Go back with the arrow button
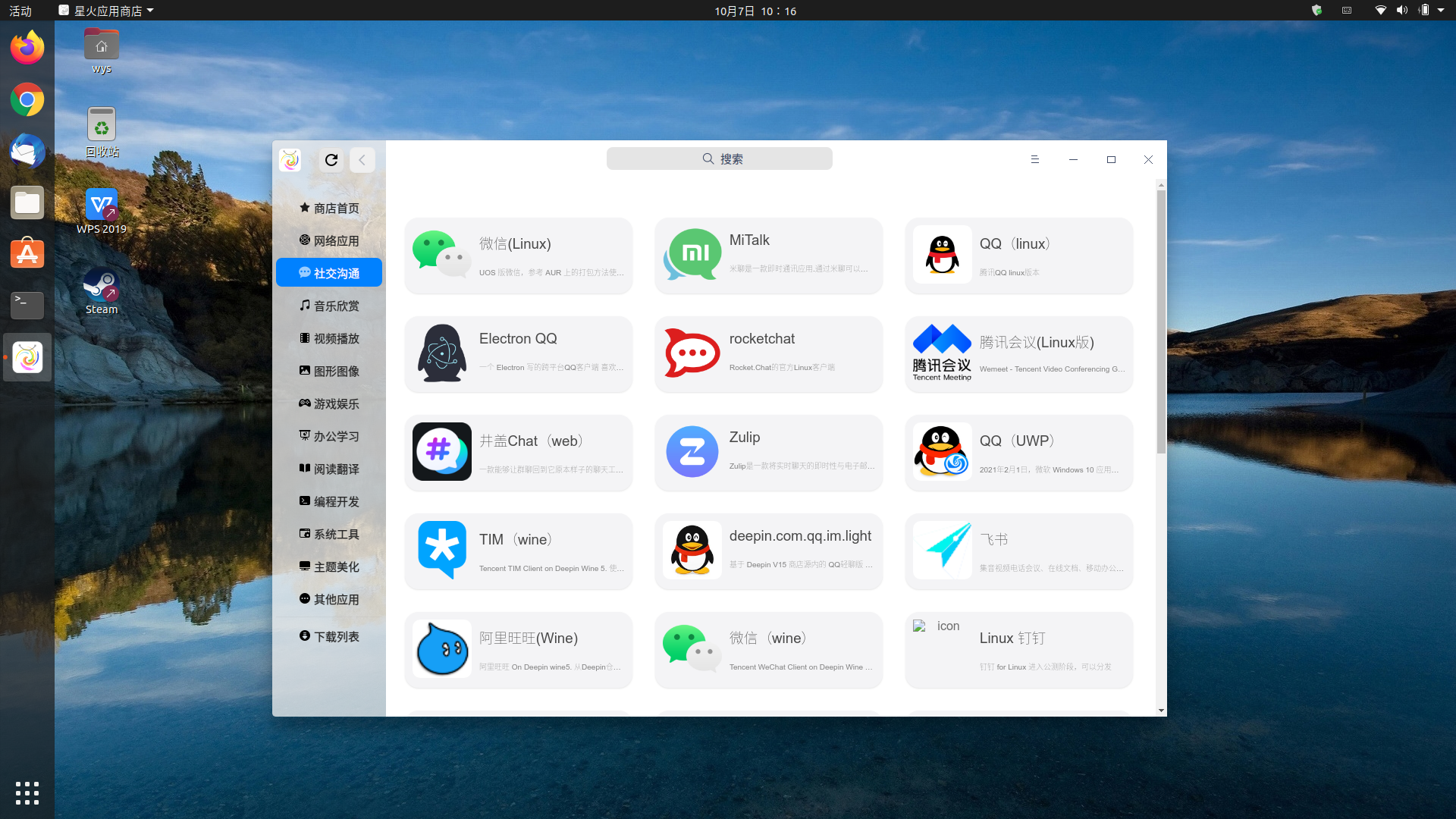The image size is (1456, 819). click(362, 159)
